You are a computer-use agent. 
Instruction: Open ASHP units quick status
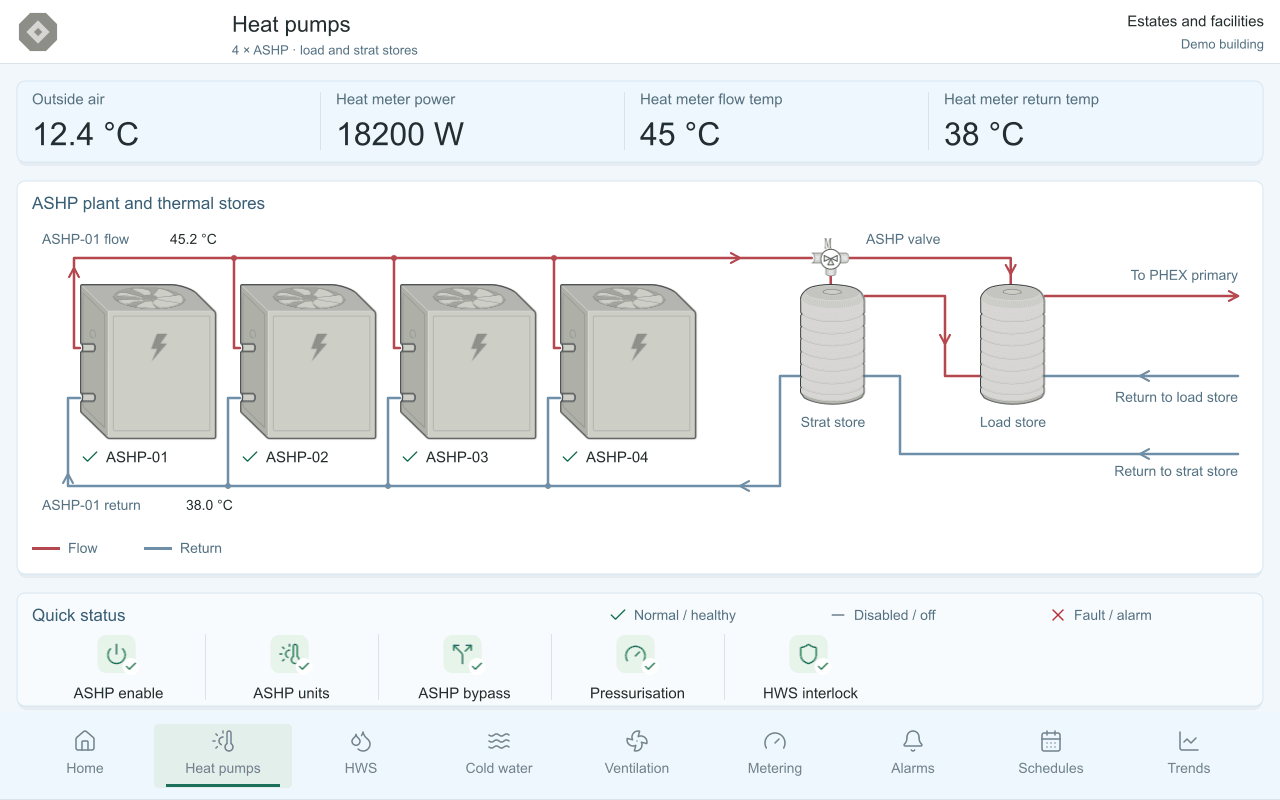pos(291,668)
